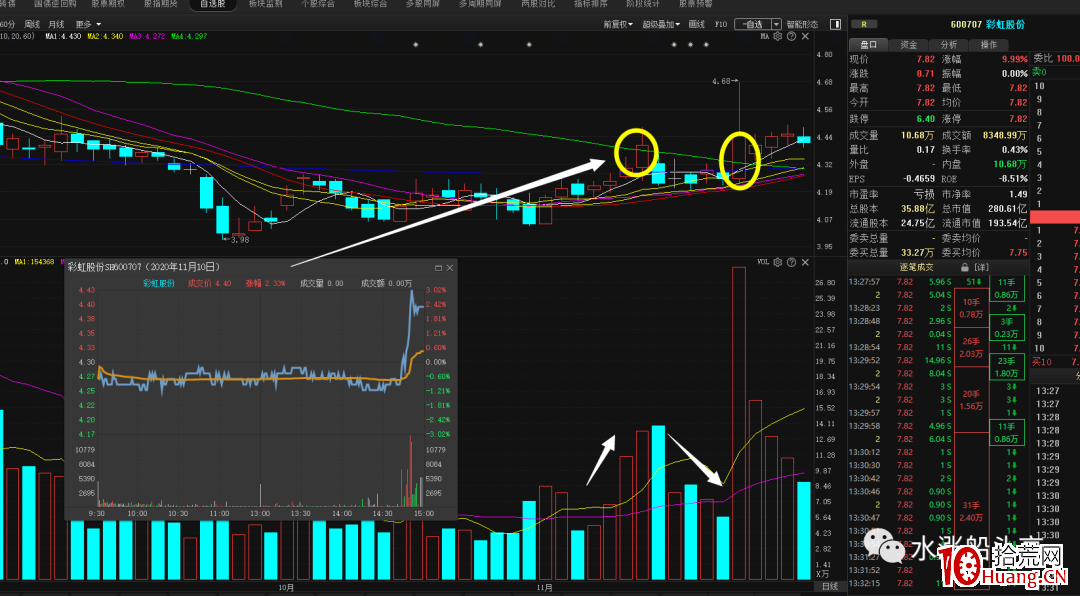Screen dimensions: 1080x596
Task: Click the yellow R badge
Action: [863, 24]
